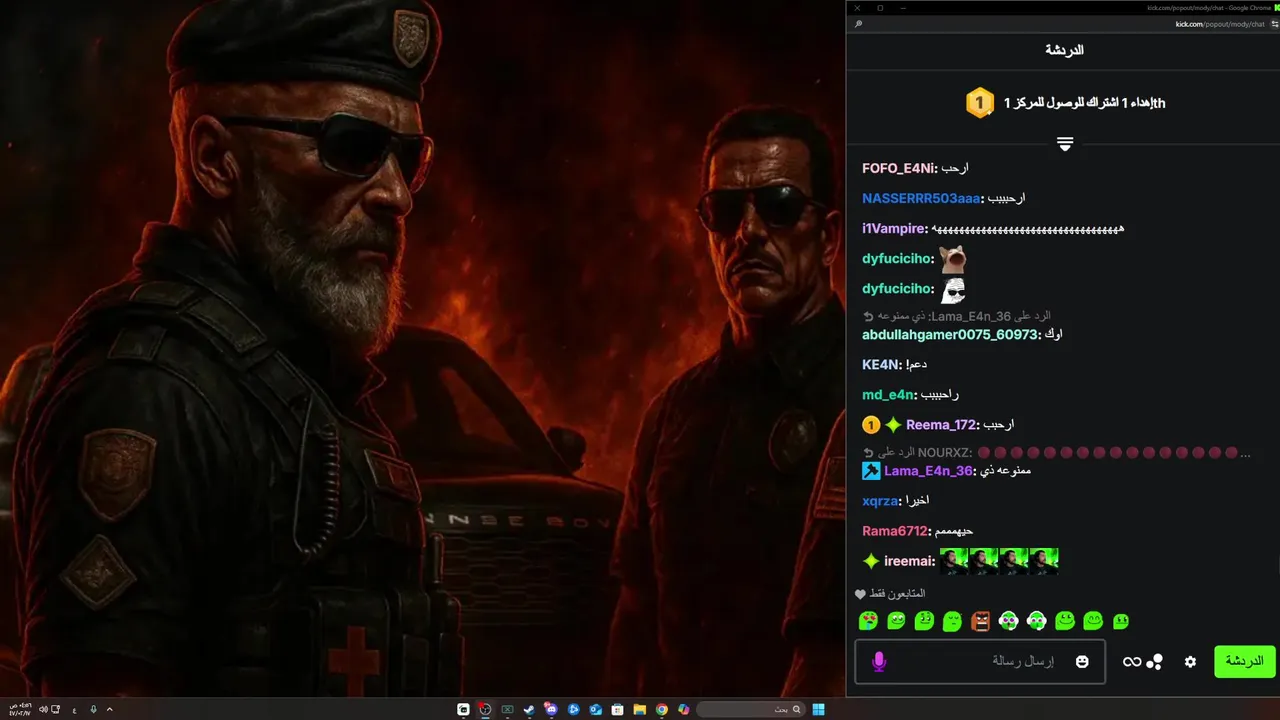1280x720 pixels.
Task: Click Reema_172's green star badge
Action: (x=893, y=425)
